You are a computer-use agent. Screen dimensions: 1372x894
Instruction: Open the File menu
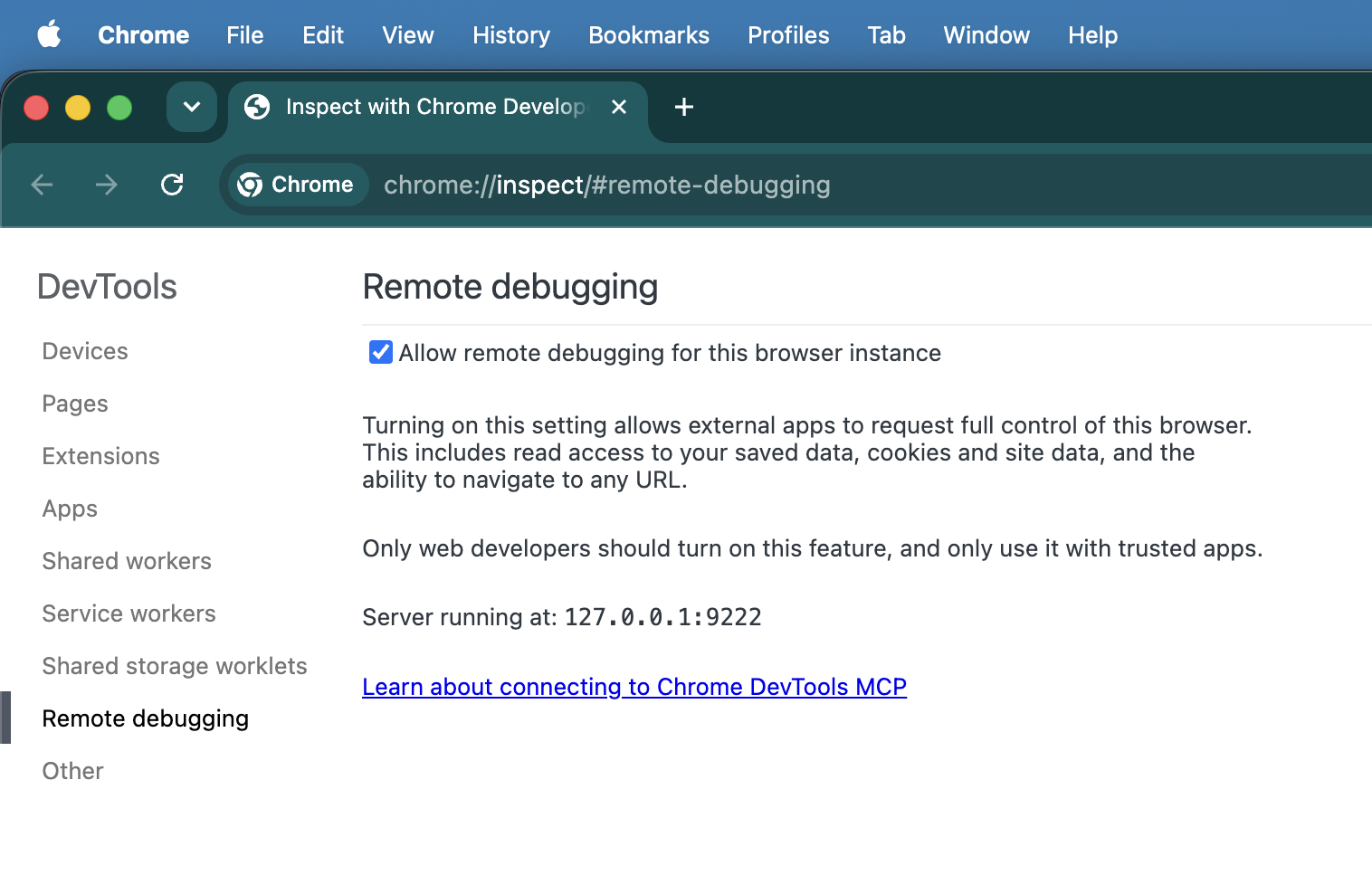coord(244,35)
